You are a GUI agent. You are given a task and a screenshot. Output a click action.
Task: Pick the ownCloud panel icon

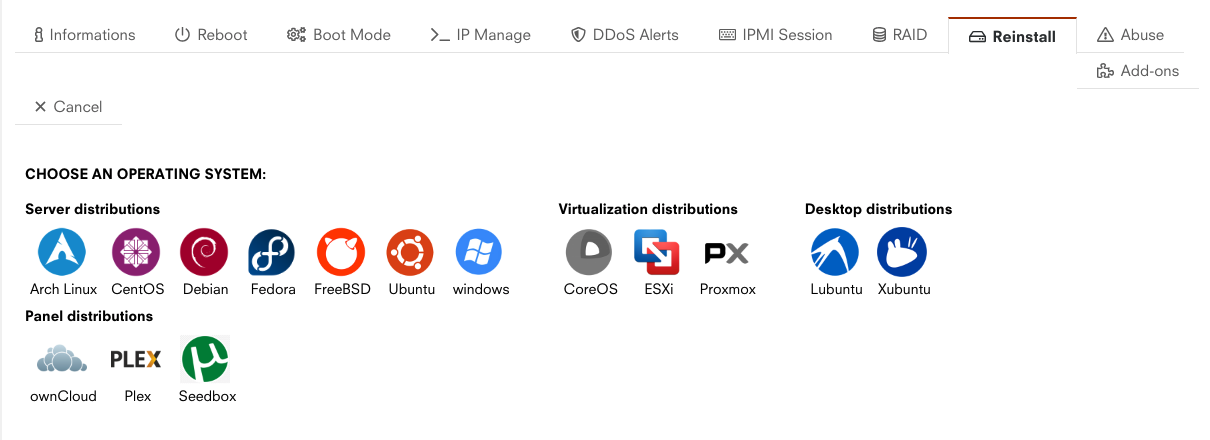pyautogui.click(x=62, y=359)
